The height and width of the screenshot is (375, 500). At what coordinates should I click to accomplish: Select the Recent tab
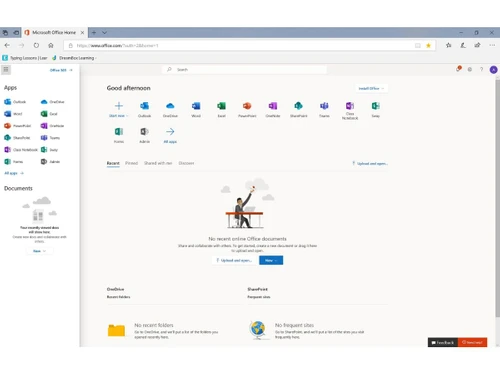tap(113, 163)
